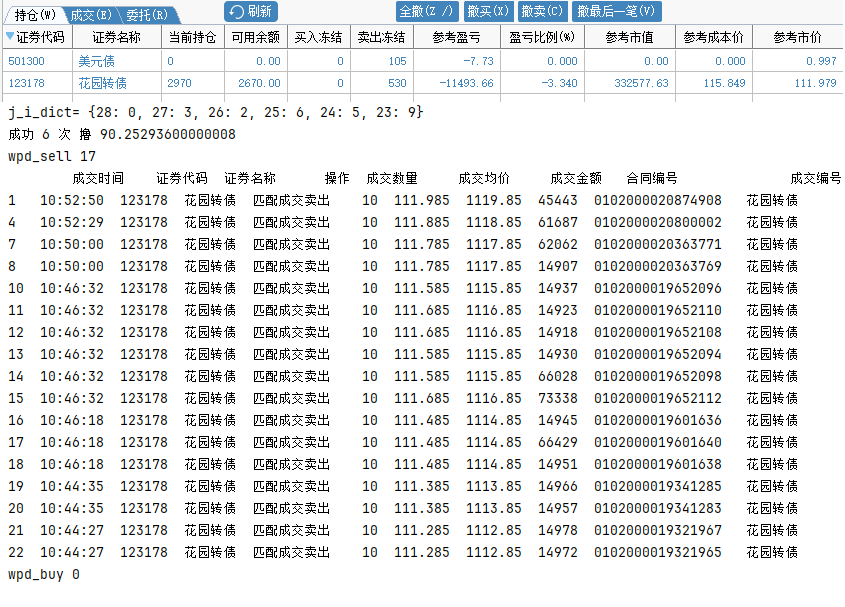The height and width of the screenshot is (607, 845).
Task: Click trade ID 0102000019601640
Action: pyautogui.click(x=657, y=443)
